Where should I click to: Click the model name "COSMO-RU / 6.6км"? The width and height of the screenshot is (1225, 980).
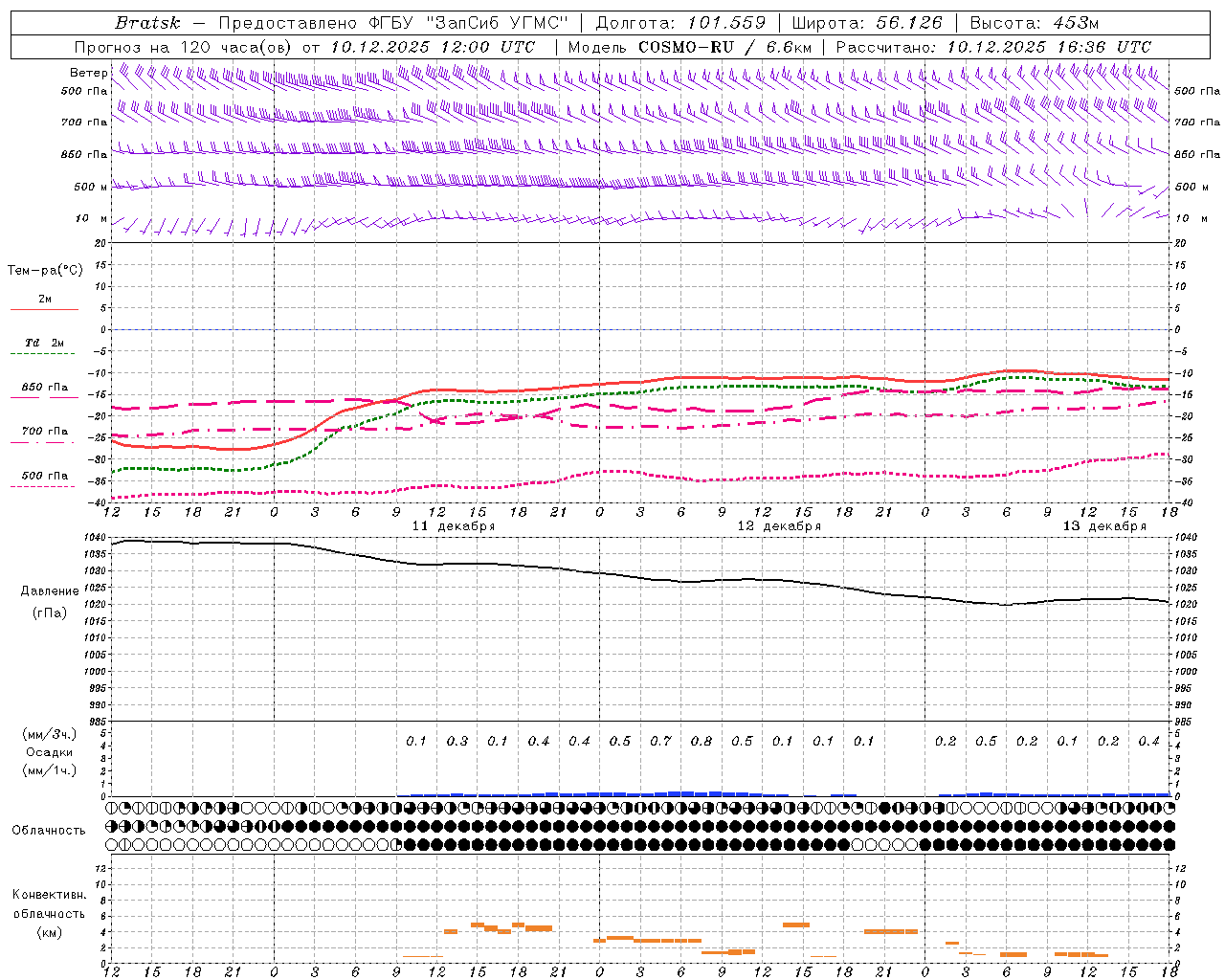(x=725, y=47)
